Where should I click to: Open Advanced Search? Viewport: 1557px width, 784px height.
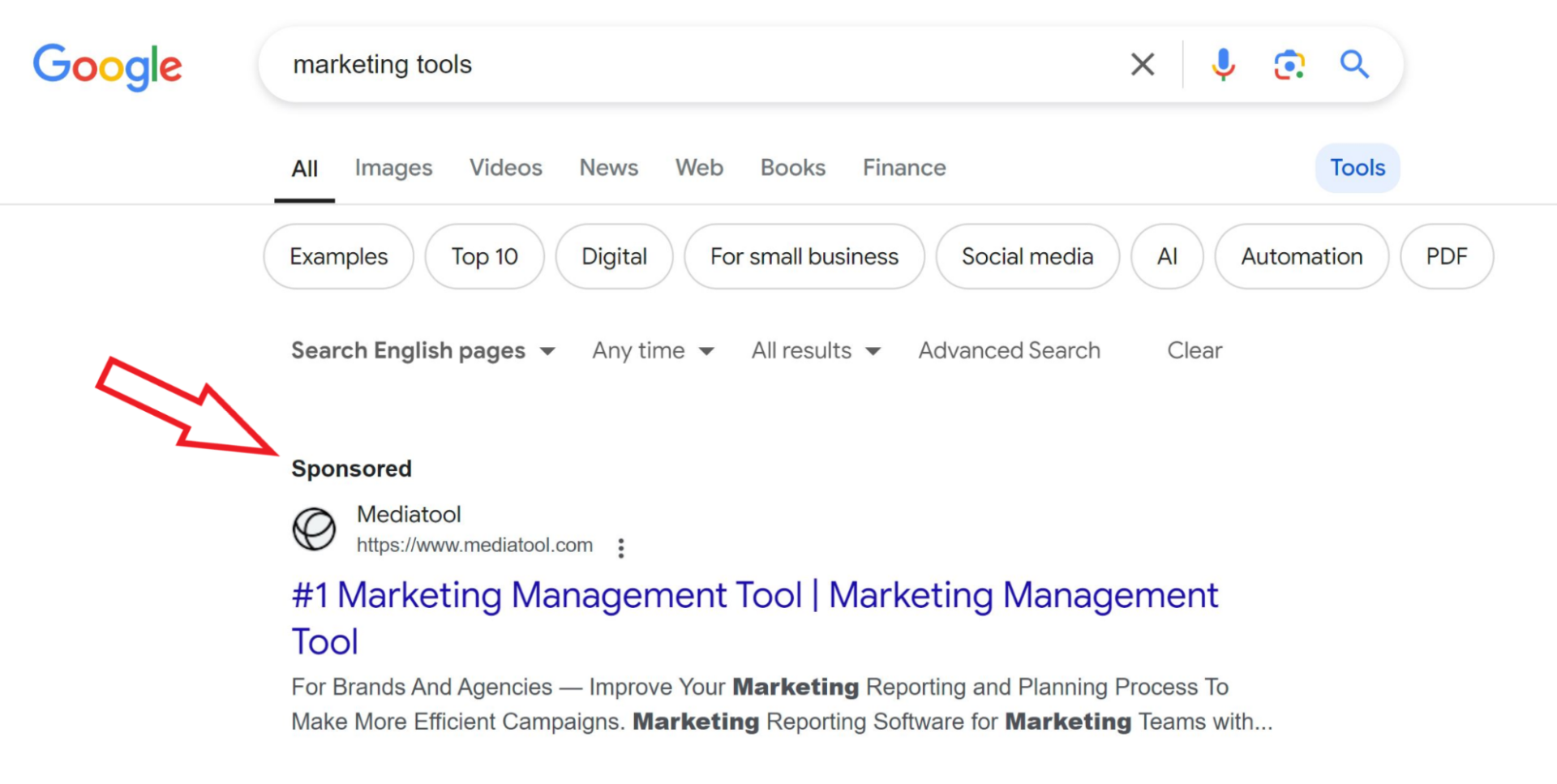(x=1009, y=350)
